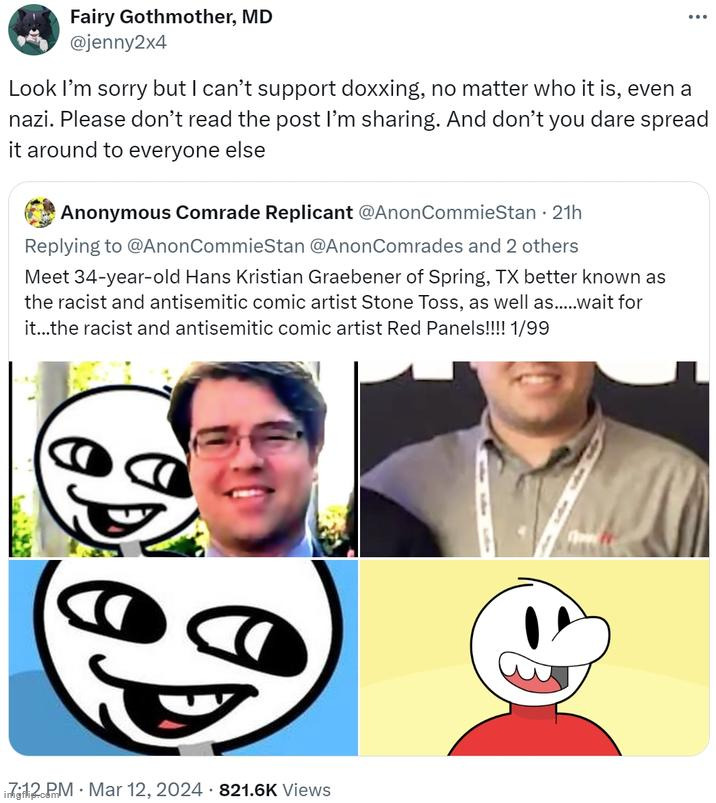The height and width of the screenshot is (803, 716).
Task: Open the Fairy Gothmother, MD display name
Action: (171, 17)
